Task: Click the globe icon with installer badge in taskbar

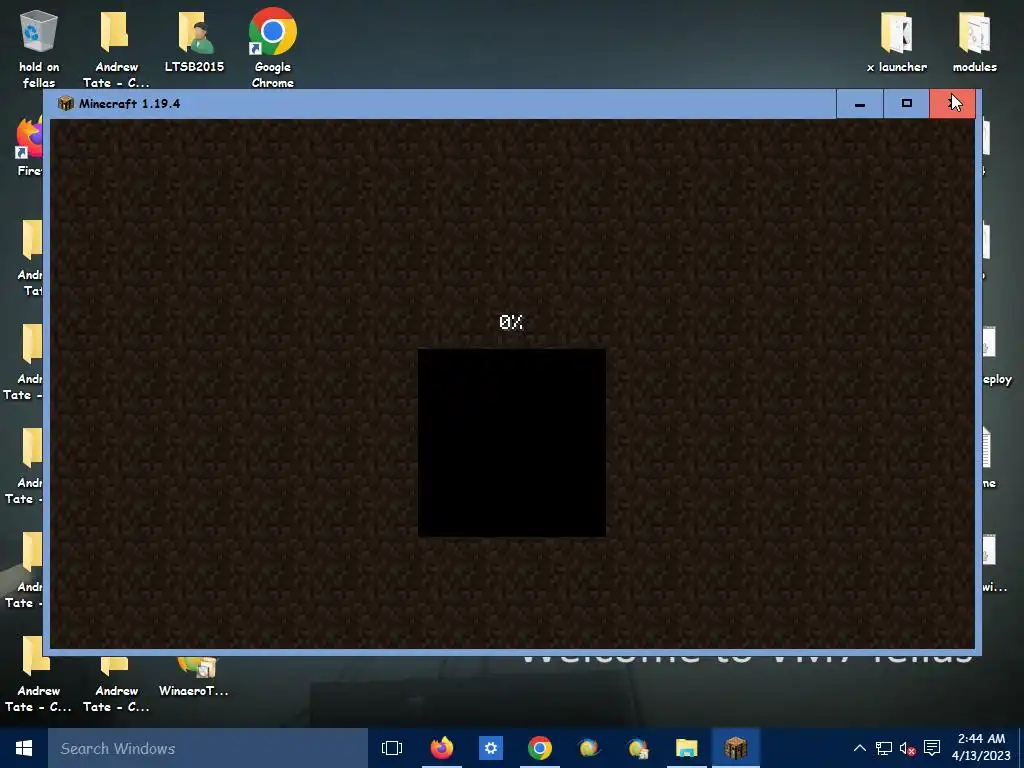Action: click(637, 748)
